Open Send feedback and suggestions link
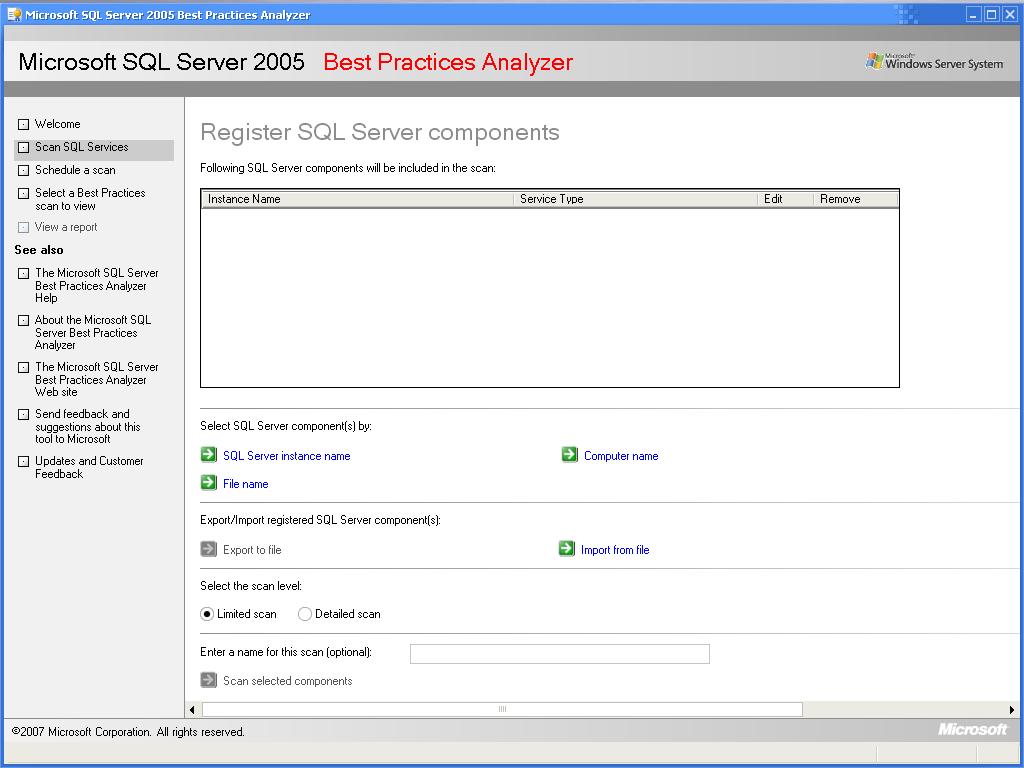 click(x=88, y=426)
